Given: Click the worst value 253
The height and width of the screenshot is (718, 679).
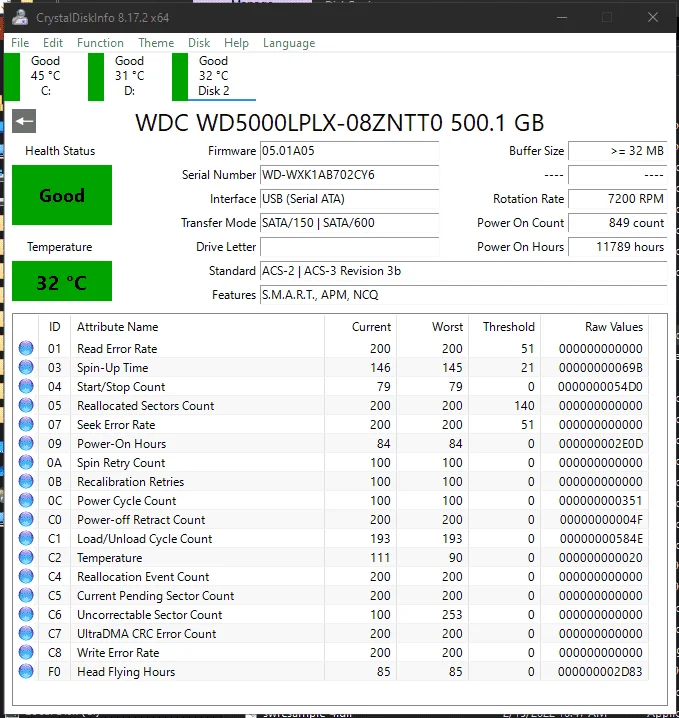Looking at the screenshot, I should pyautogui.click(x=452, y=615).
